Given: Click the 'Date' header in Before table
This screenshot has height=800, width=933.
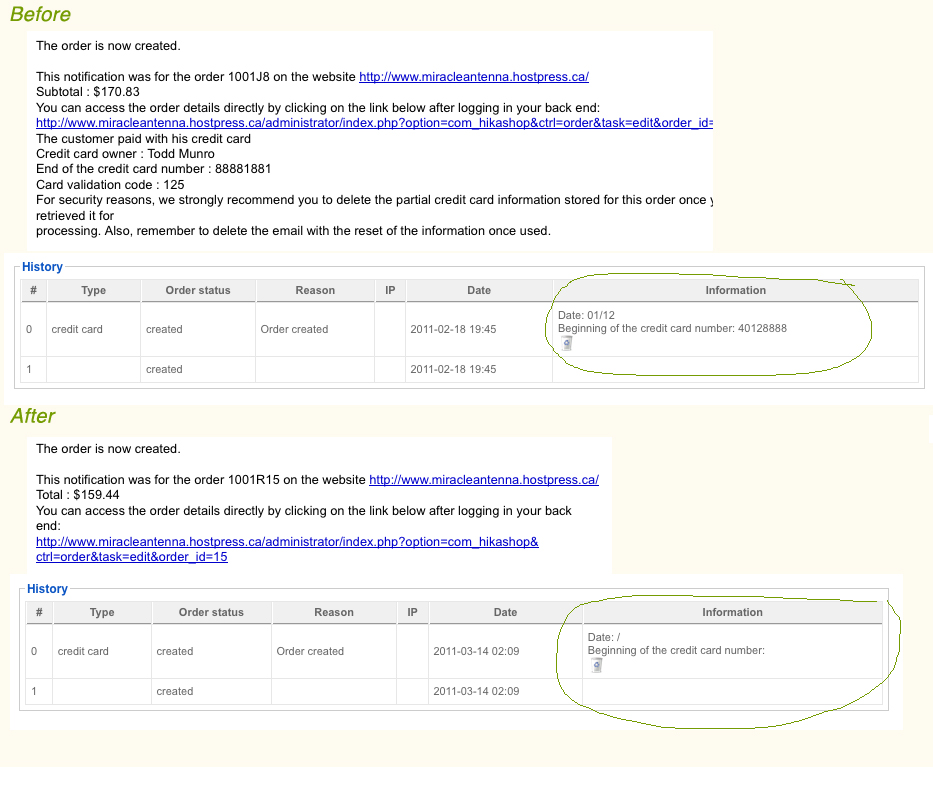Looking at the screenshot, I should point(479,290).
